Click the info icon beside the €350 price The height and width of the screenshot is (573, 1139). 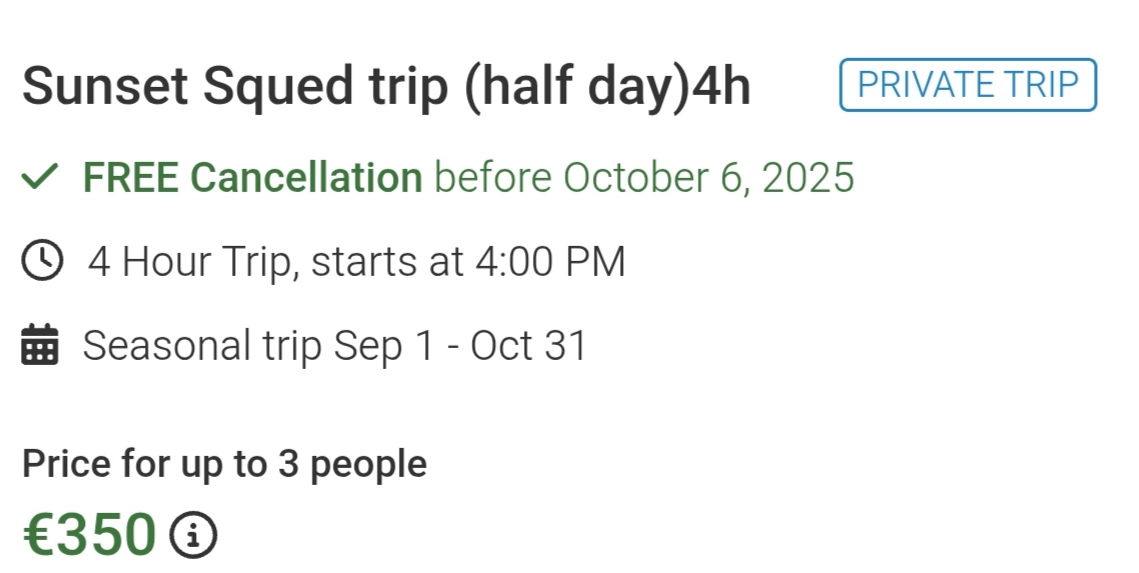click(194, 535)
